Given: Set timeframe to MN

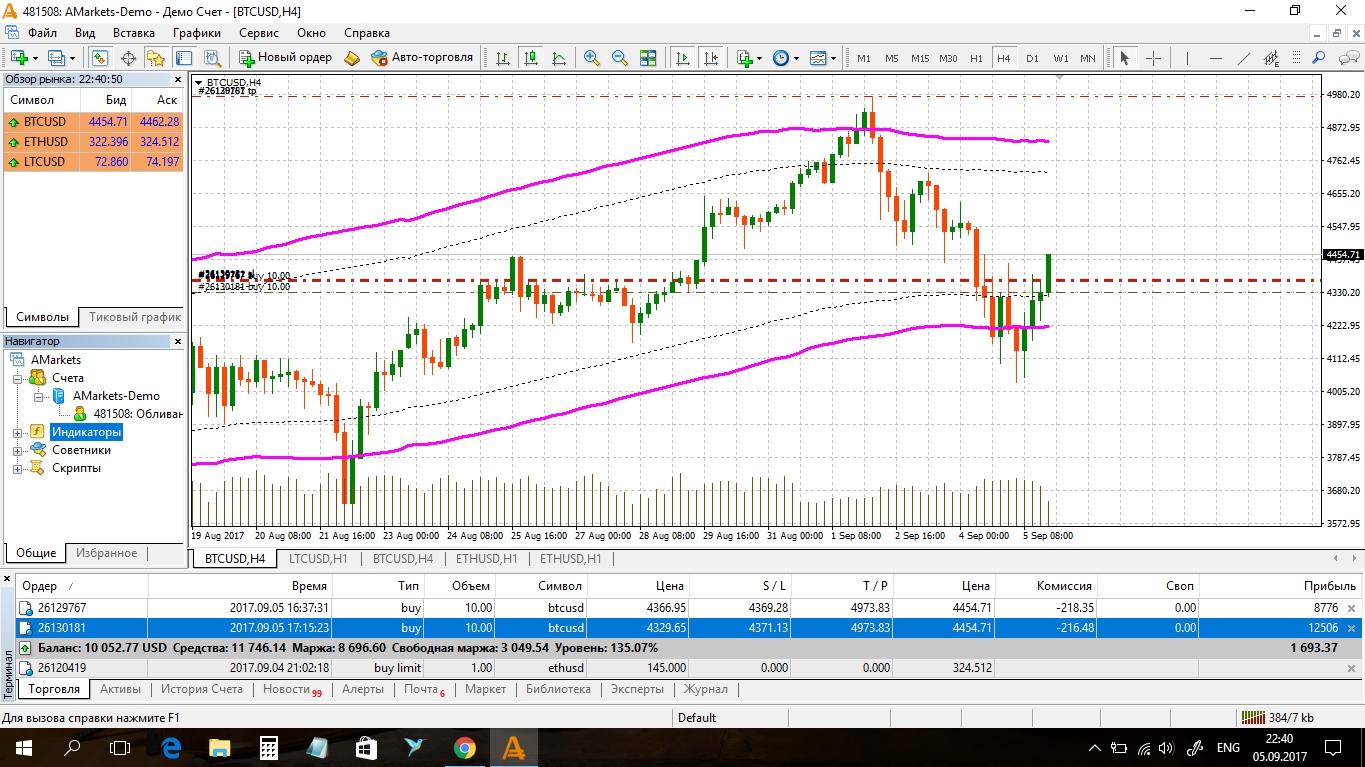Looking at the screenshot, I should 1088,58.
